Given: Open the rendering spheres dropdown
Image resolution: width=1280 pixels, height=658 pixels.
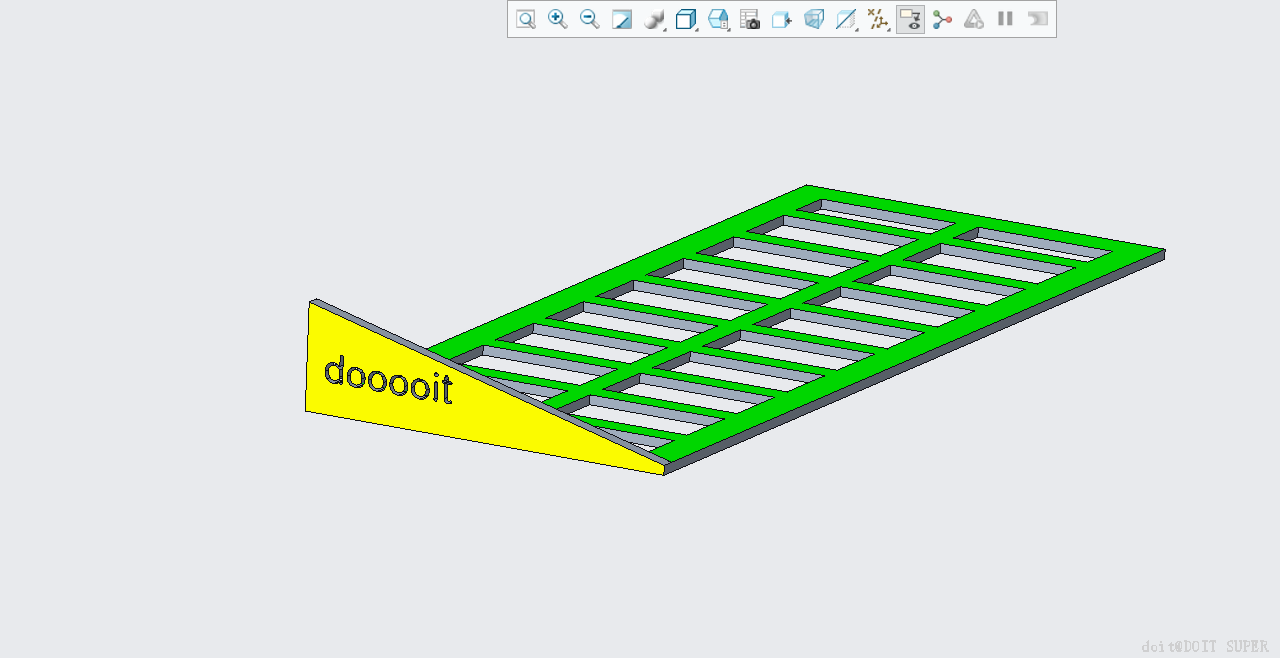Looking at the screenshot, I should tap(655, 19).
